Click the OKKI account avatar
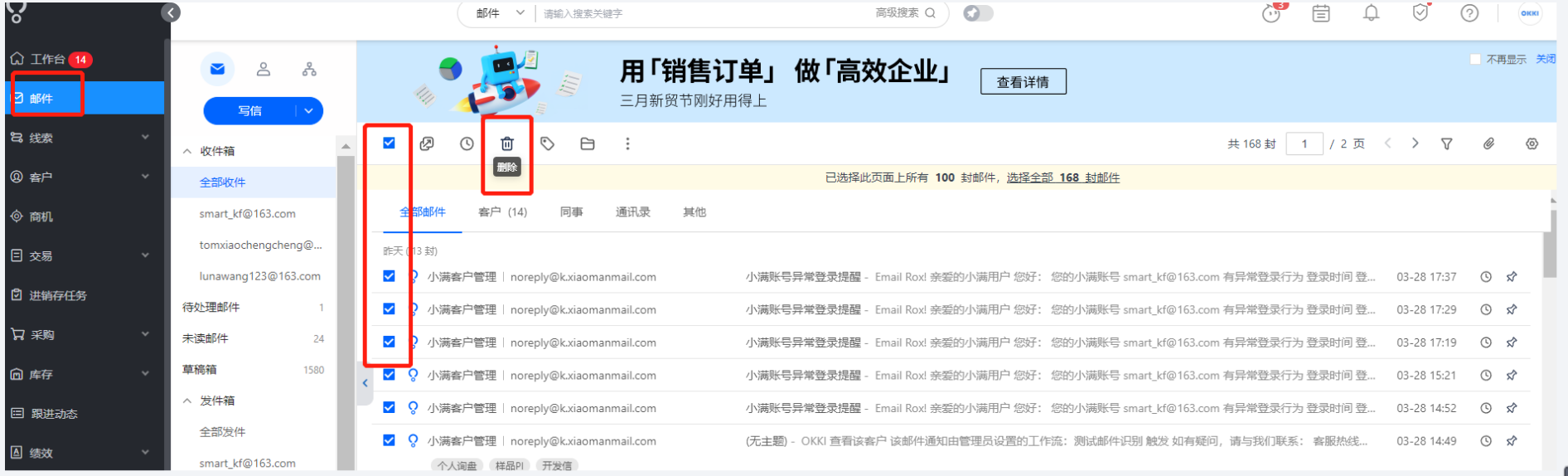 [x=1530, y=13]
